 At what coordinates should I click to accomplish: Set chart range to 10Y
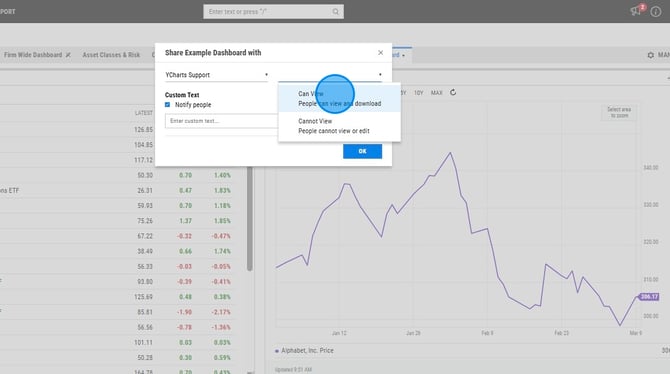pyautogui.click(x=418, y=93)
